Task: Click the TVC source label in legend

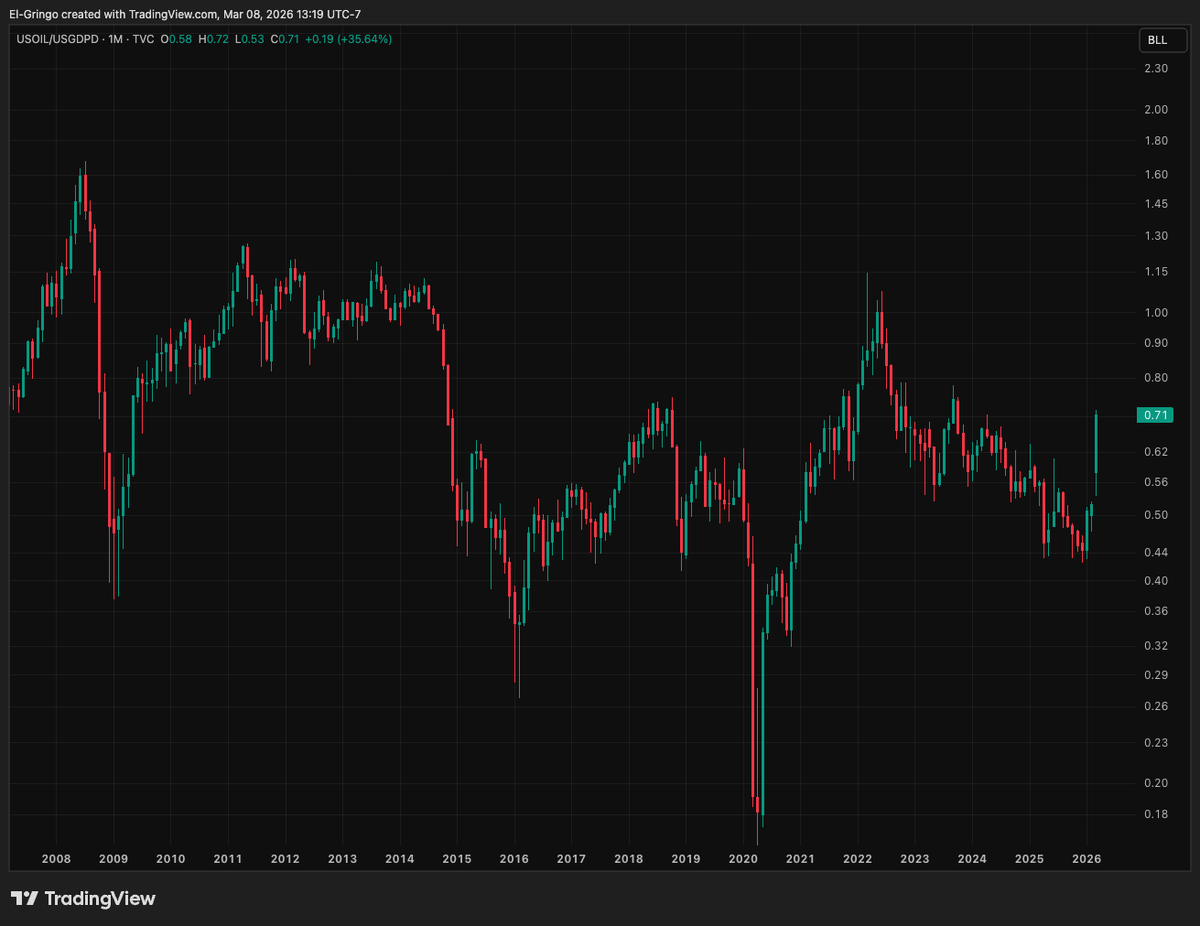Action: click(x=144, y=39)
